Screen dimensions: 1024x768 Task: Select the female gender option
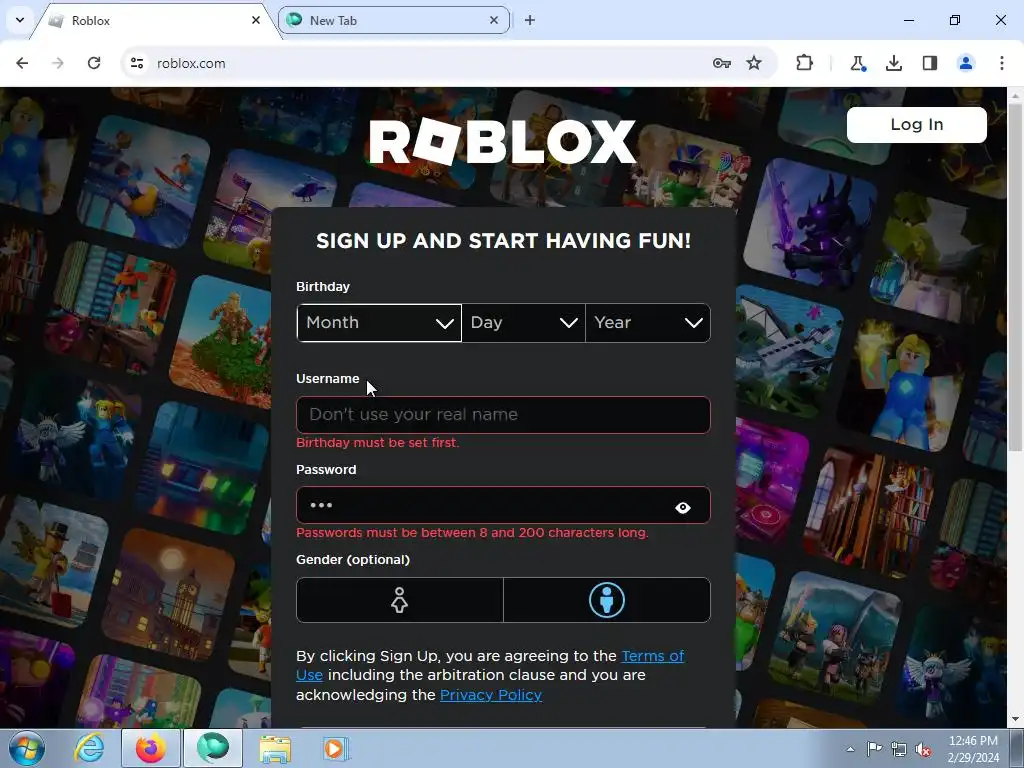click(x=400, y=600)
